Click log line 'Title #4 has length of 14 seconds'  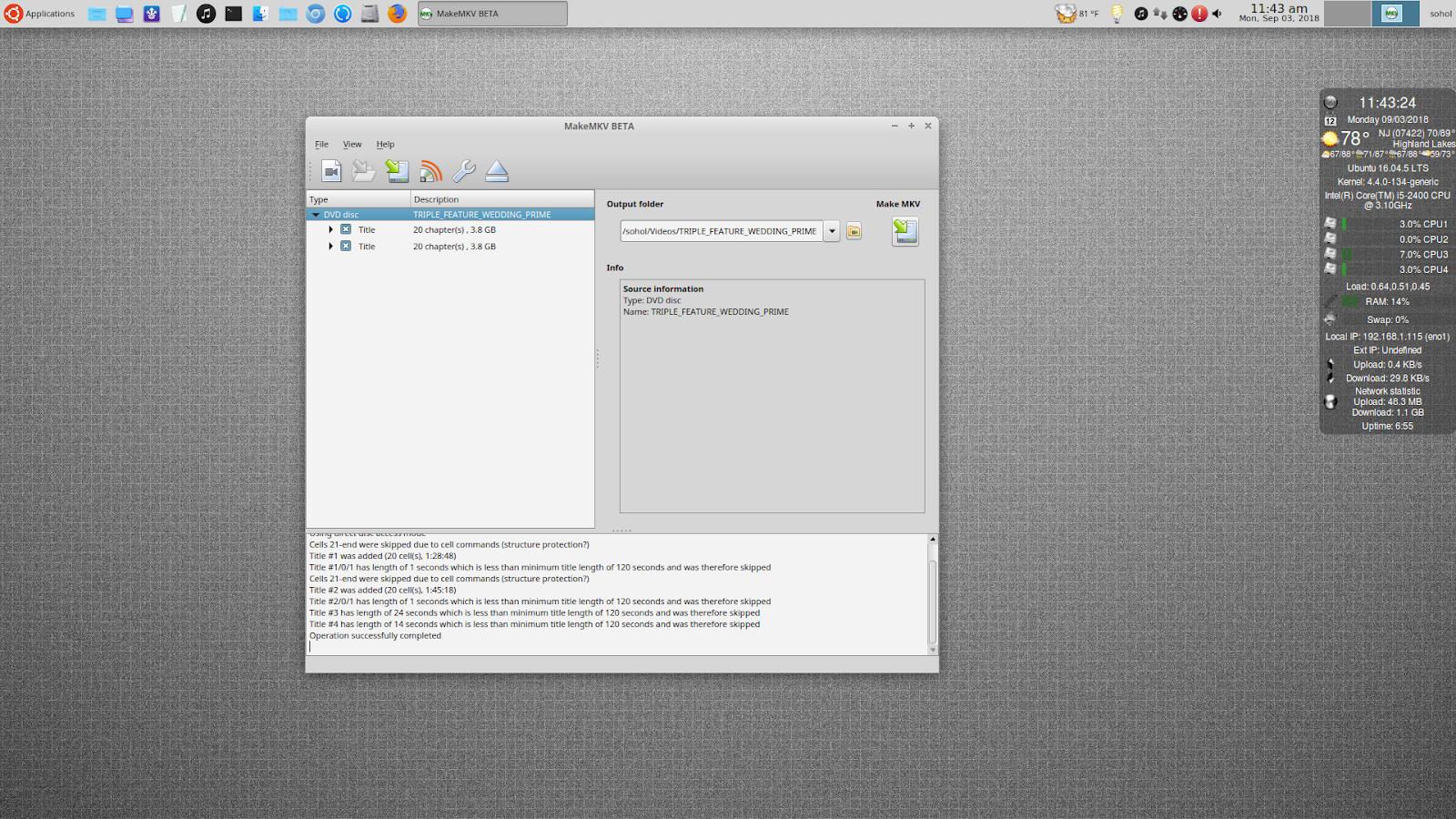coord(534,624)
